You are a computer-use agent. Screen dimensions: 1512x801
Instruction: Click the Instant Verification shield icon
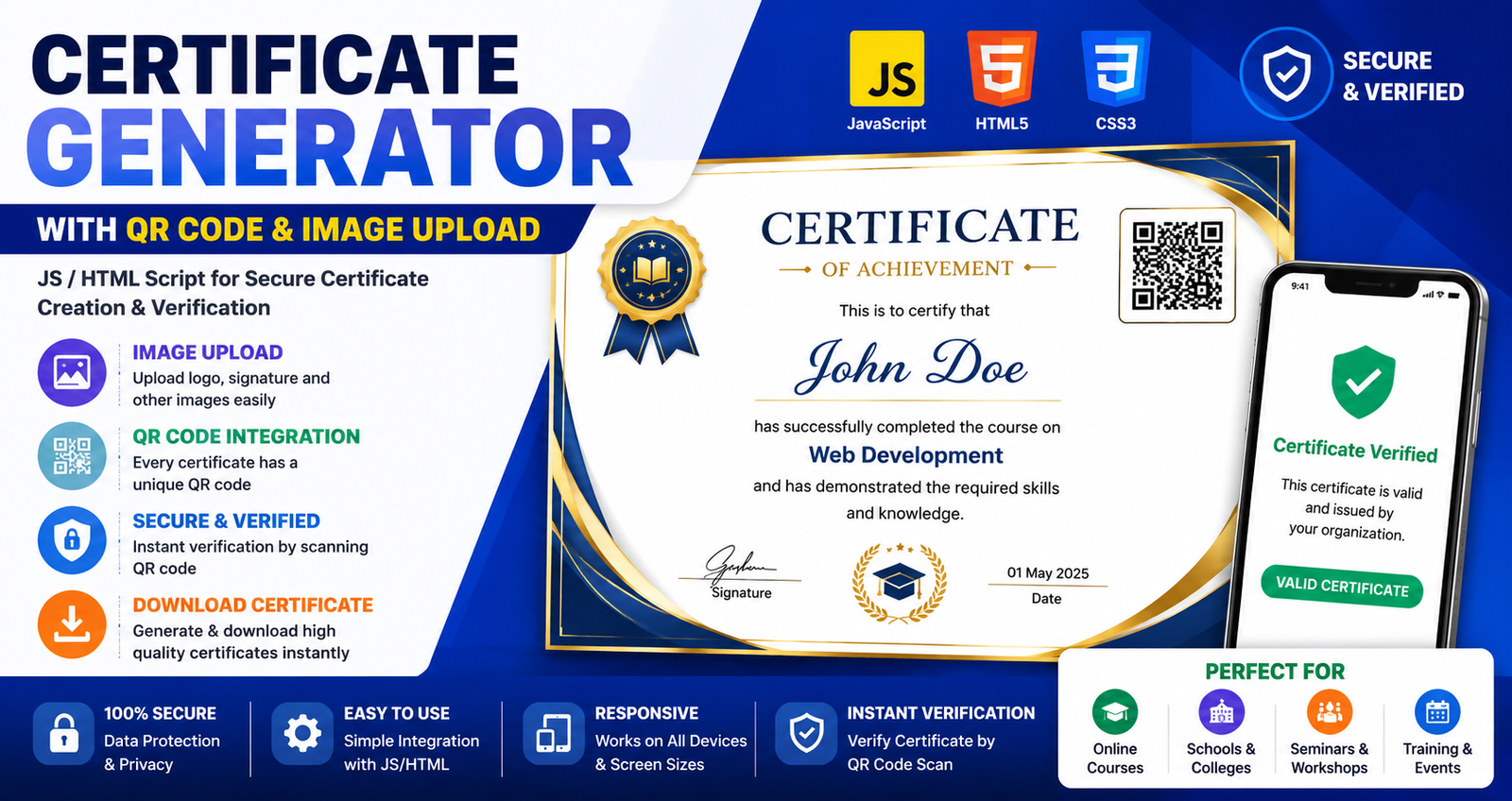pos(806,733)
